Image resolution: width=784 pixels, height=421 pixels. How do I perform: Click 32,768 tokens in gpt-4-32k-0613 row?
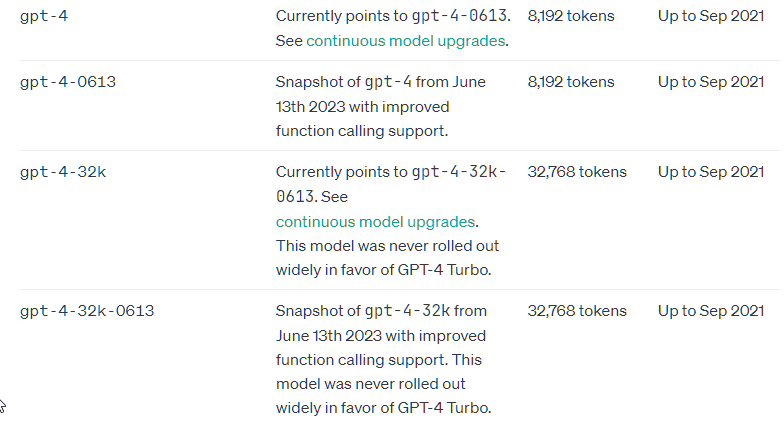click(577, 311)
